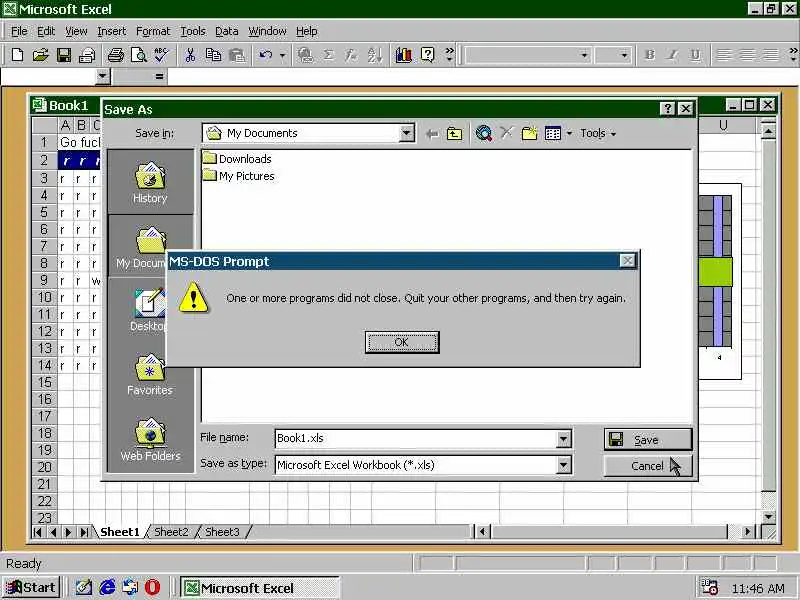Click Microsoft Excel taskbar button
This screenshot has height=600, width=800.
pos(260,588)
